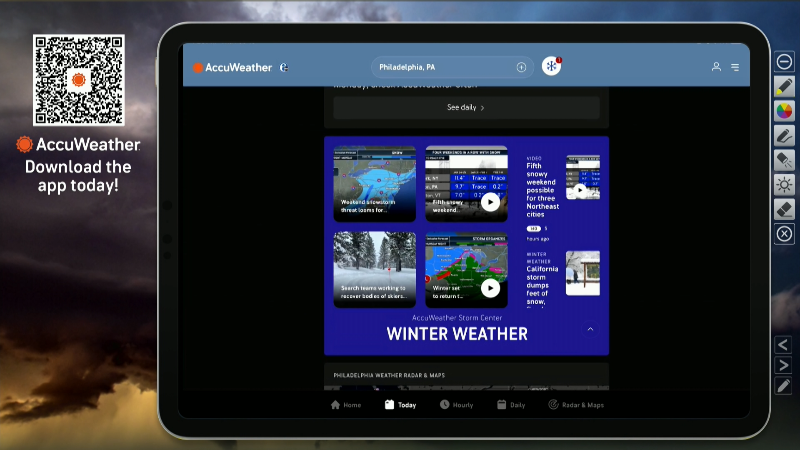Expand the See daily section
Image resolution: width=800 pixels, height=450 pixels.
pos(466,107)
